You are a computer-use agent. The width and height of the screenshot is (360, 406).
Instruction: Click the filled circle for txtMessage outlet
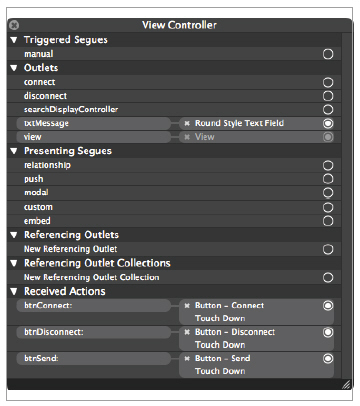pyautogui.click(x=328, y=123)
